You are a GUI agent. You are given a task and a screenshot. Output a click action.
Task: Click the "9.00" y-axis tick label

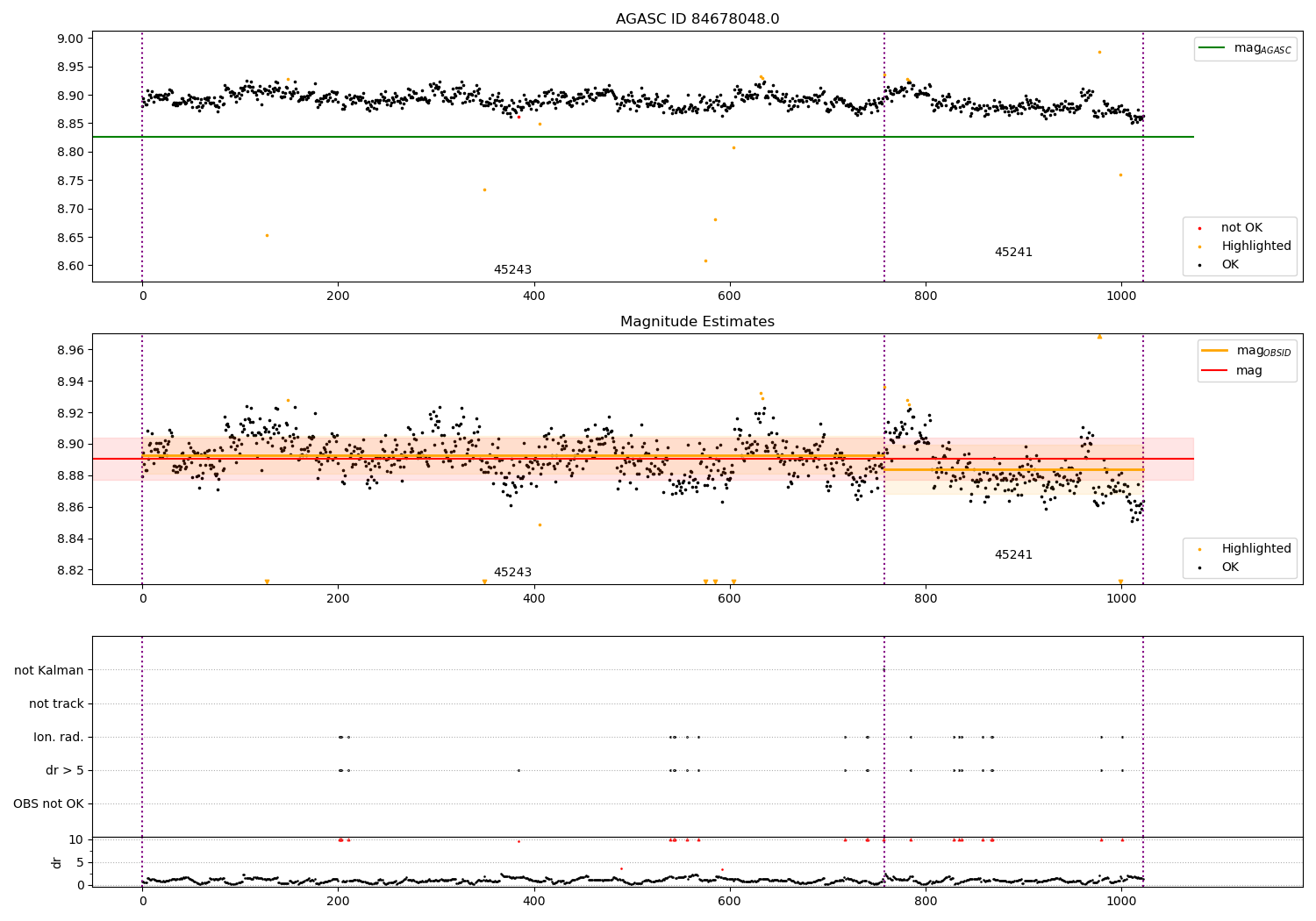click(x=71, y=39)
